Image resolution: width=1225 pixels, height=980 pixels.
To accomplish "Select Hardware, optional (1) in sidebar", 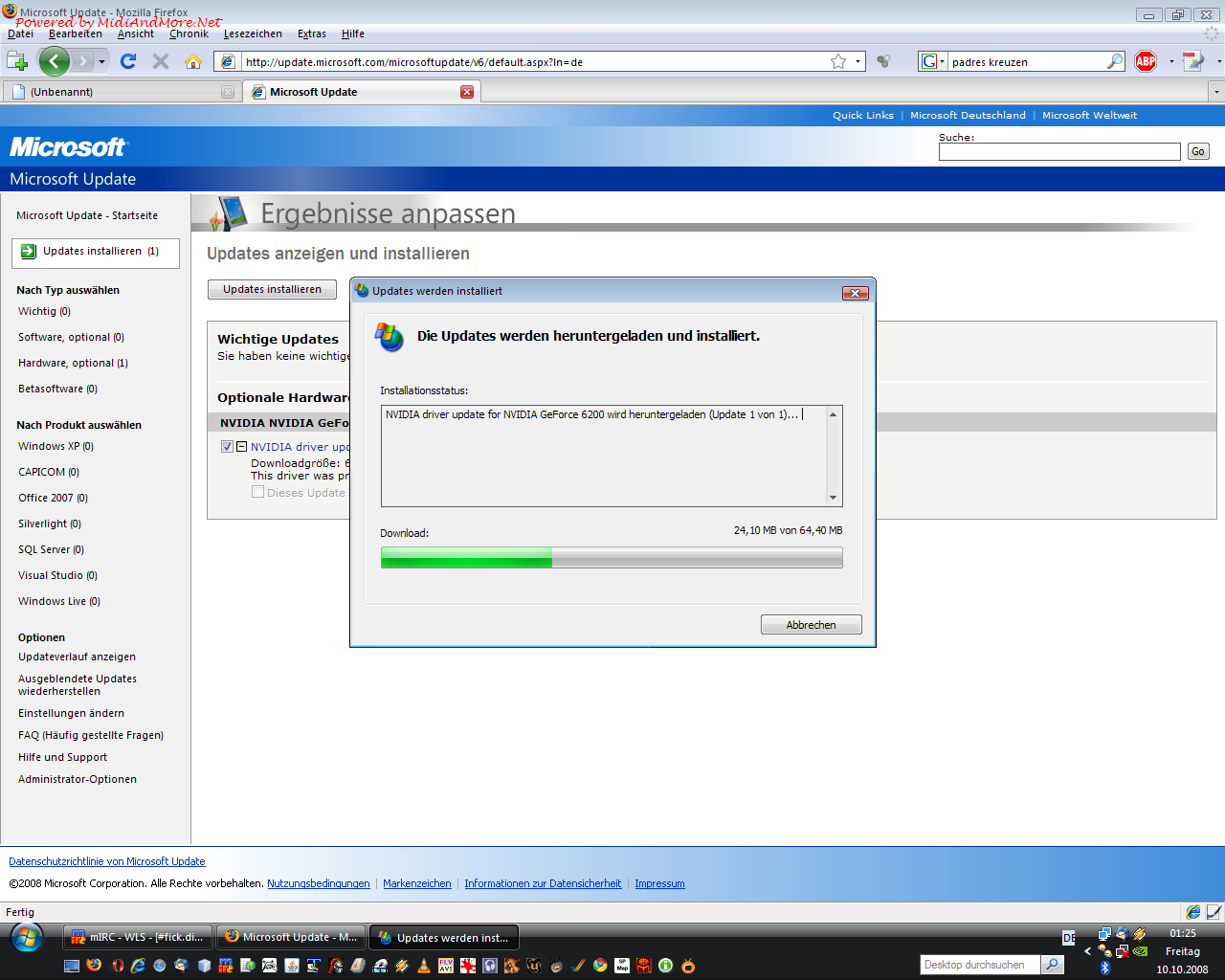I will point(73,363).
